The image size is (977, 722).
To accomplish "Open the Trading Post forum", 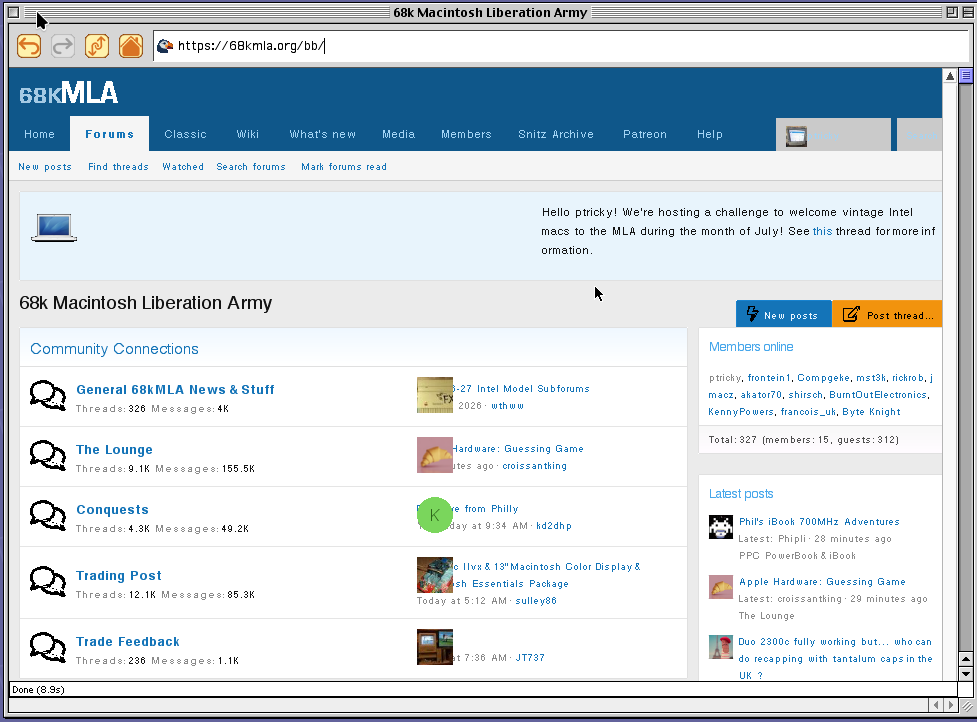I will 118,576.
